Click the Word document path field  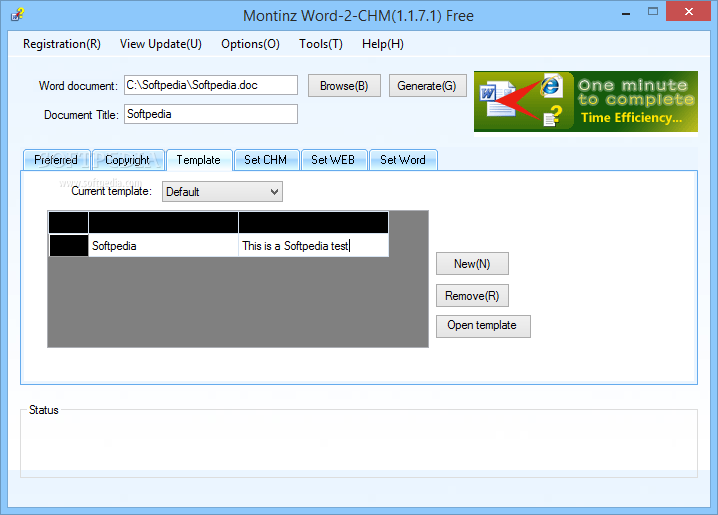point(211,85)
